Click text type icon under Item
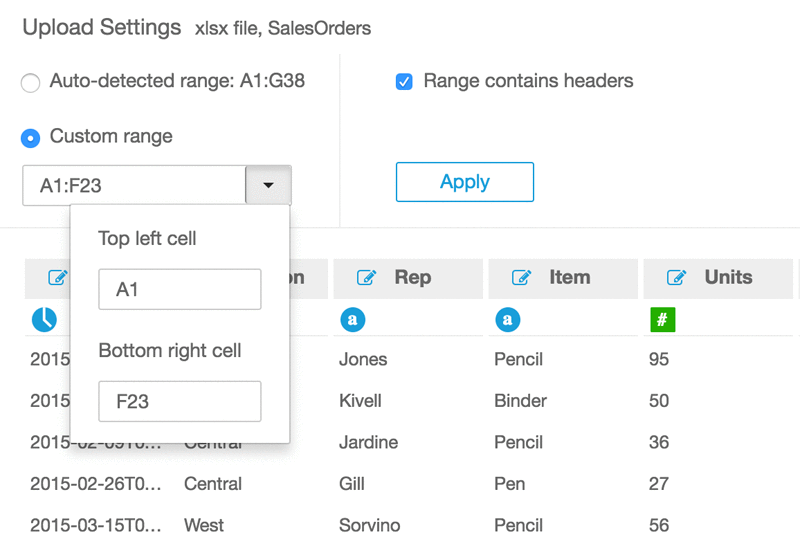 pyautogui.click(x=507, y=320)
